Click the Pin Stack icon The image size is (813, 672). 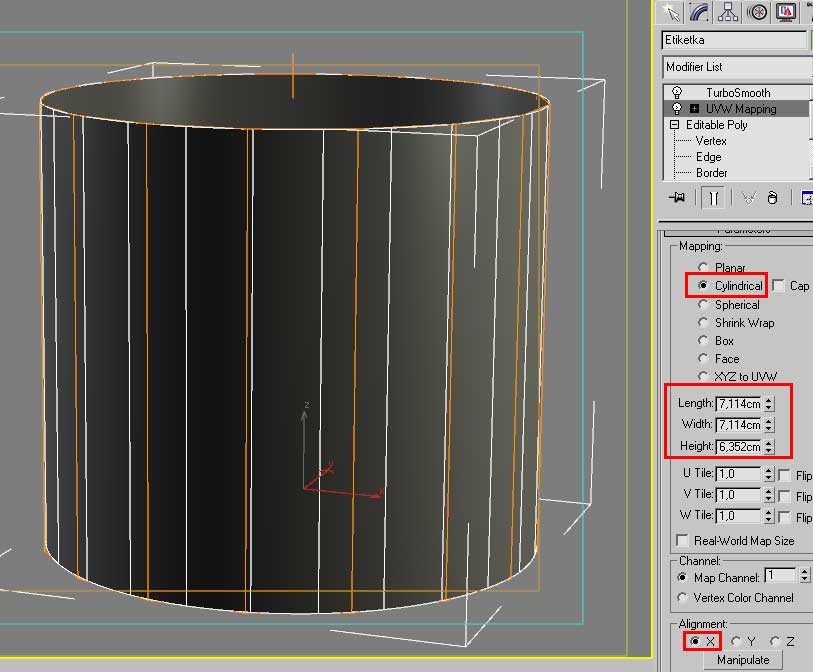coord(680,198)
